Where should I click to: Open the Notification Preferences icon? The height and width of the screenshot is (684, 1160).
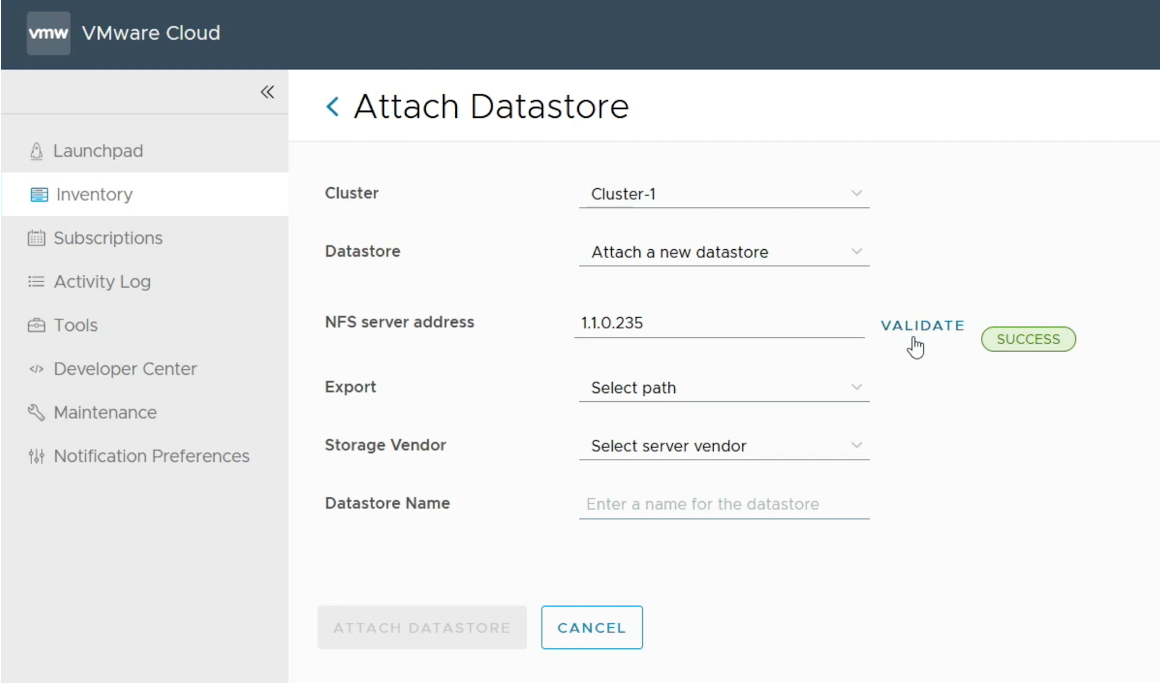[x=37, y=455]
